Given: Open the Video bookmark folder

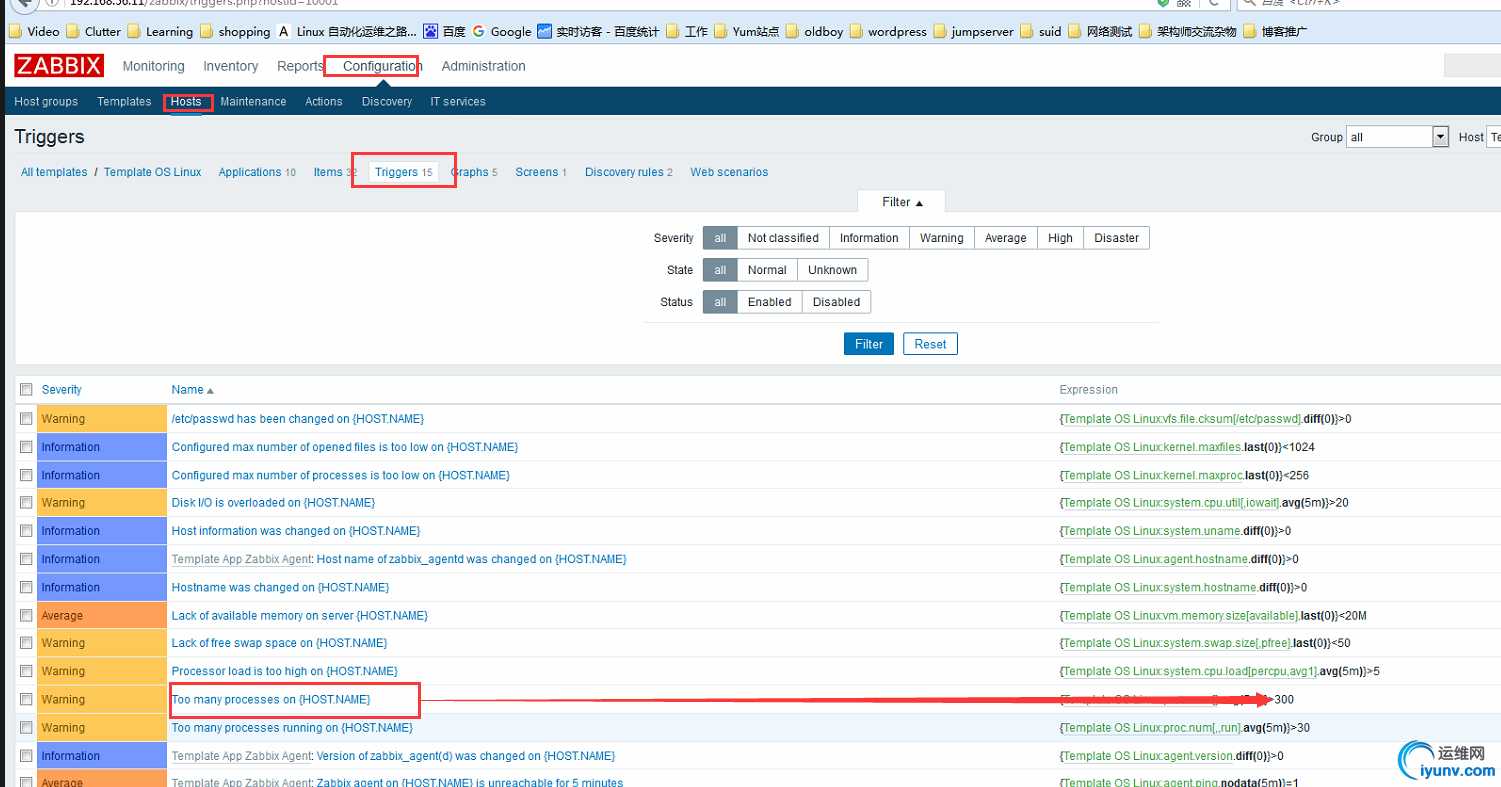Looking at the screenshot, I should 35,31.
